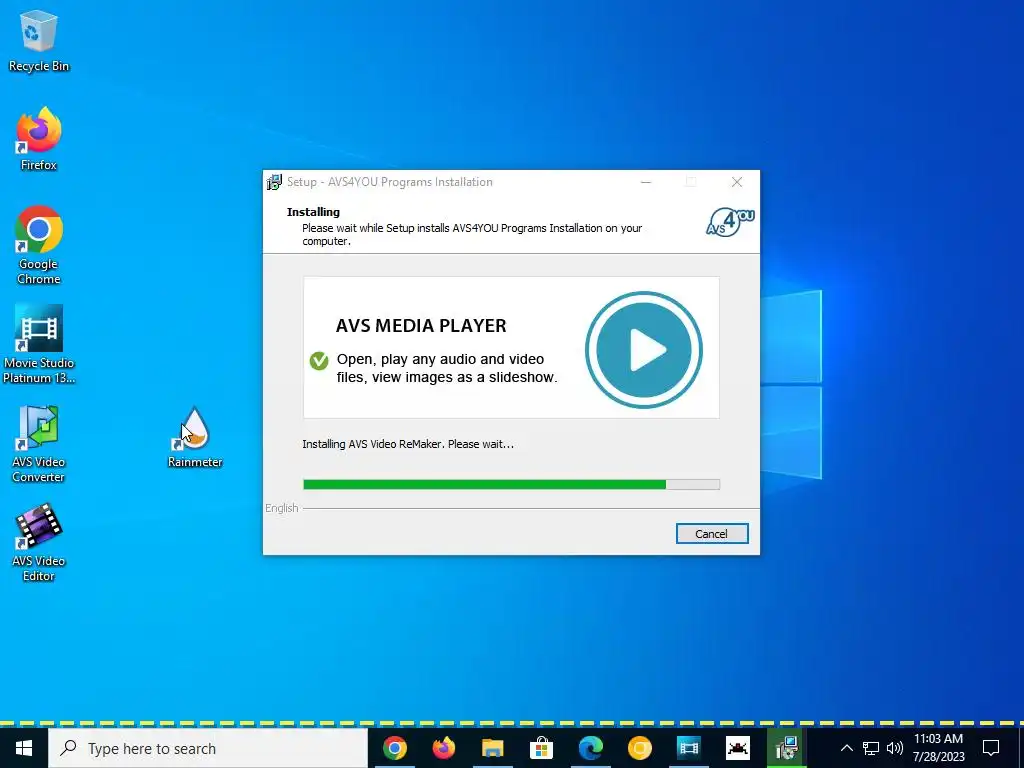
Task: Open the notification center
Action: click(991, 748)
